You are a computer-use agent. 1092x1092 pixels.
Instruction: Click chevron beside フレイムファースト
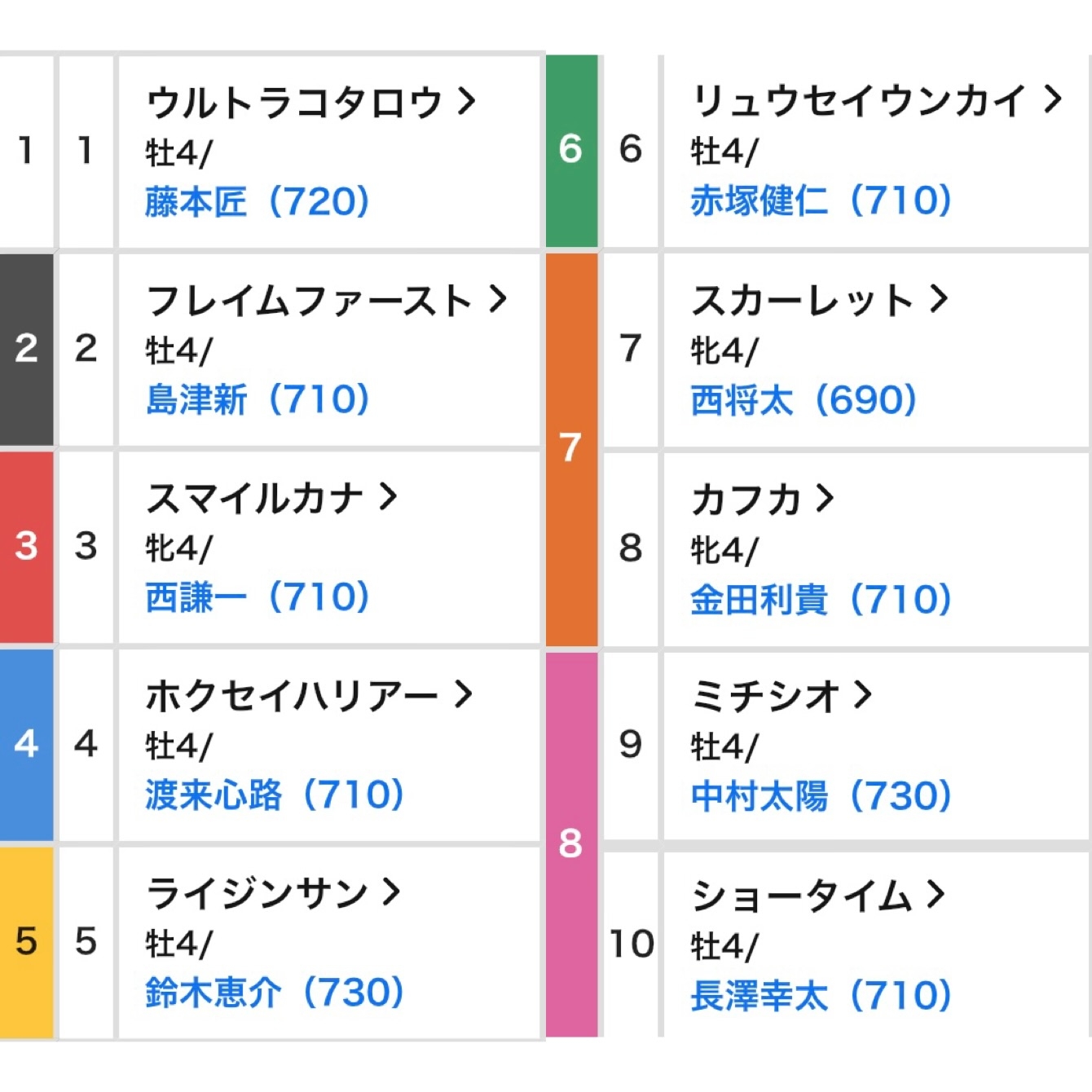coord(498,299)
